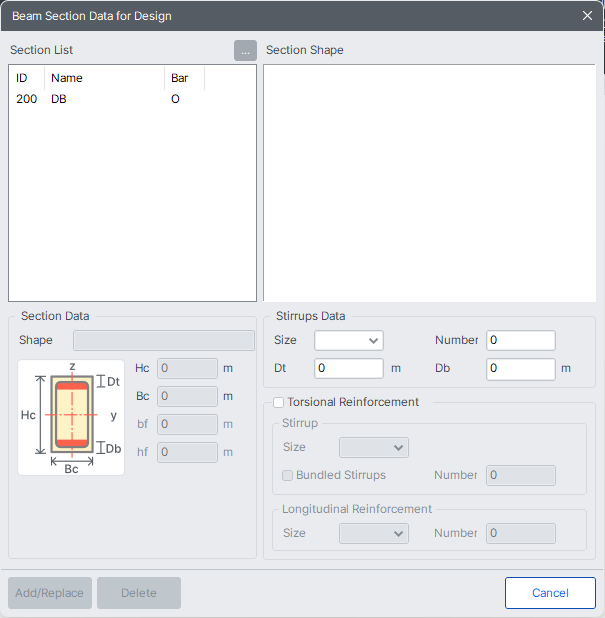This screenshot has width=605, height=618.
Task: Open the torsional Stirrup Size dropdown
Action: click(374, 448)
